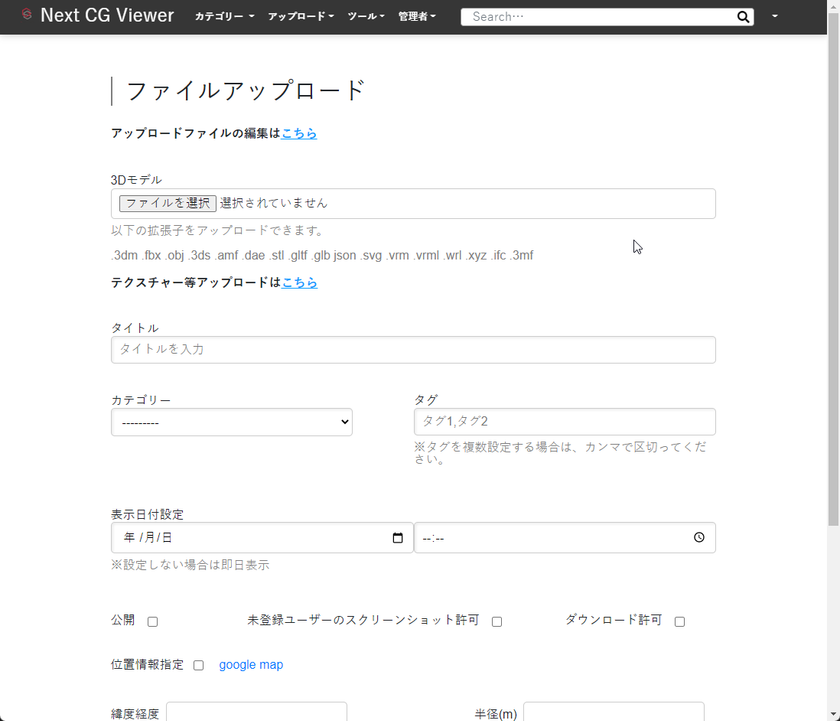The image size is (840, 721).
Task: Click the --:-- time field
Action: coord(565,538)
